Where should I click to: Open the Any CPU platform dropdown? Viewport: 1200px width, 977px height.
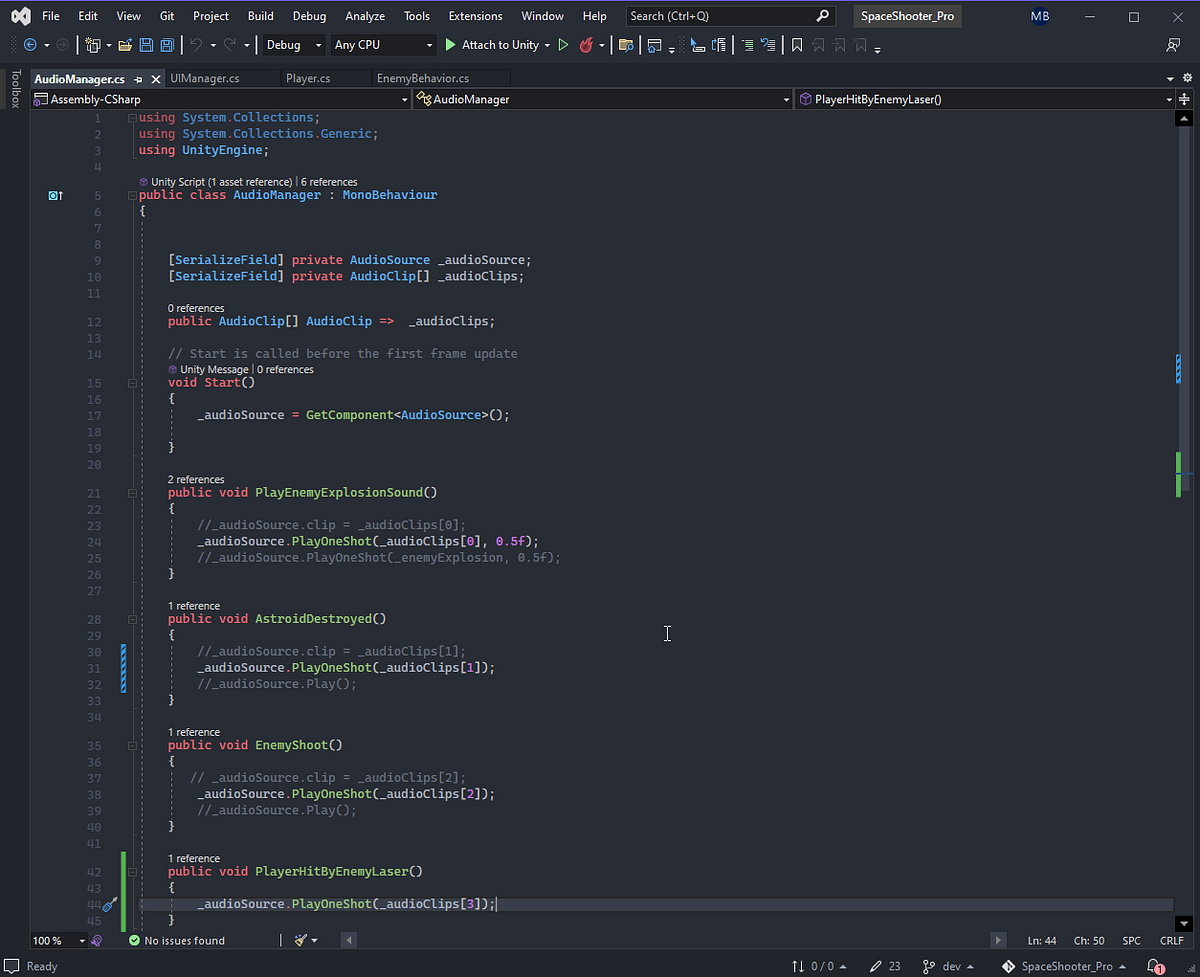tap(383, 45)
